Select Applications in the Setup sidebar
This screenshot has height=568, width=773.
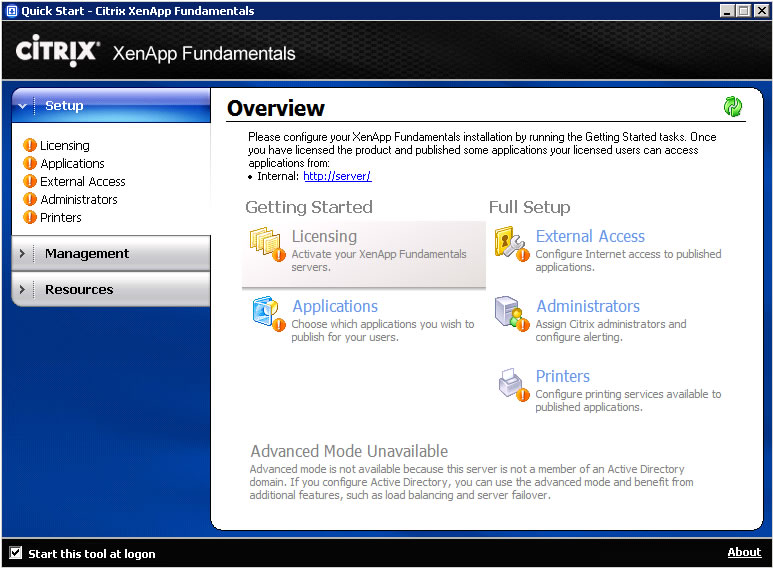pos(72,163)
